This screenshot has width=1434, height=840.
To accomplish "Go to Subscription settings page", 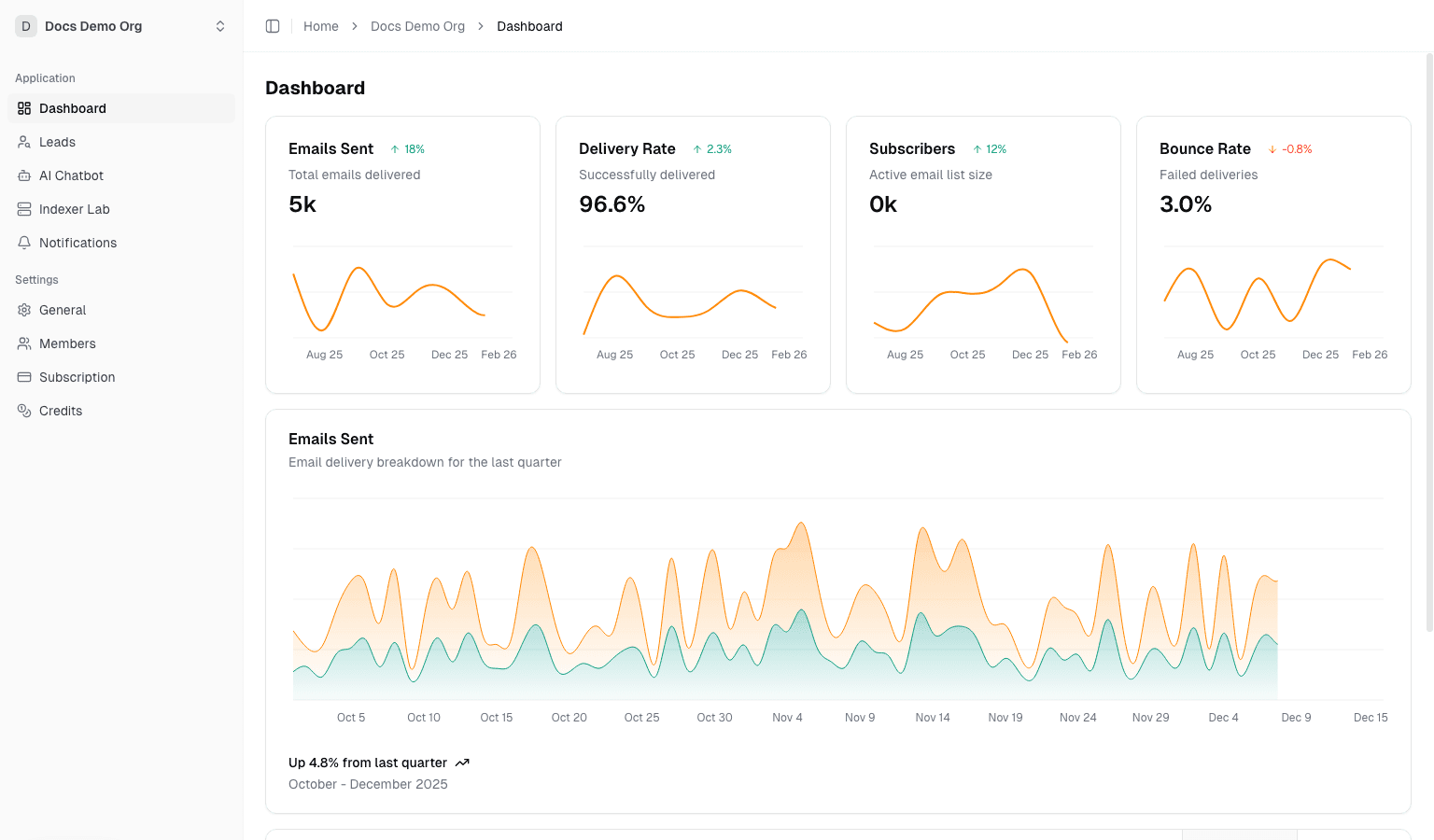I will tap(77, 377).
